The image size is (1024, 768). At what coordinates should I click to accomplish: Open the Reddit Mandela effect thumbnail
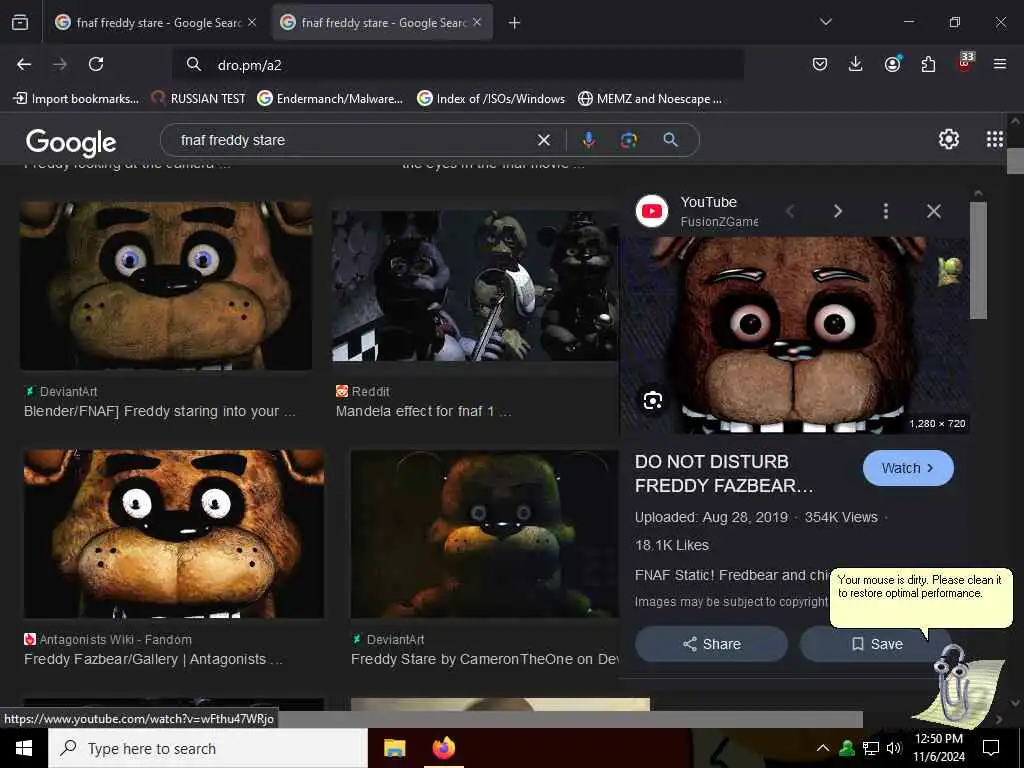coord(475,285)
